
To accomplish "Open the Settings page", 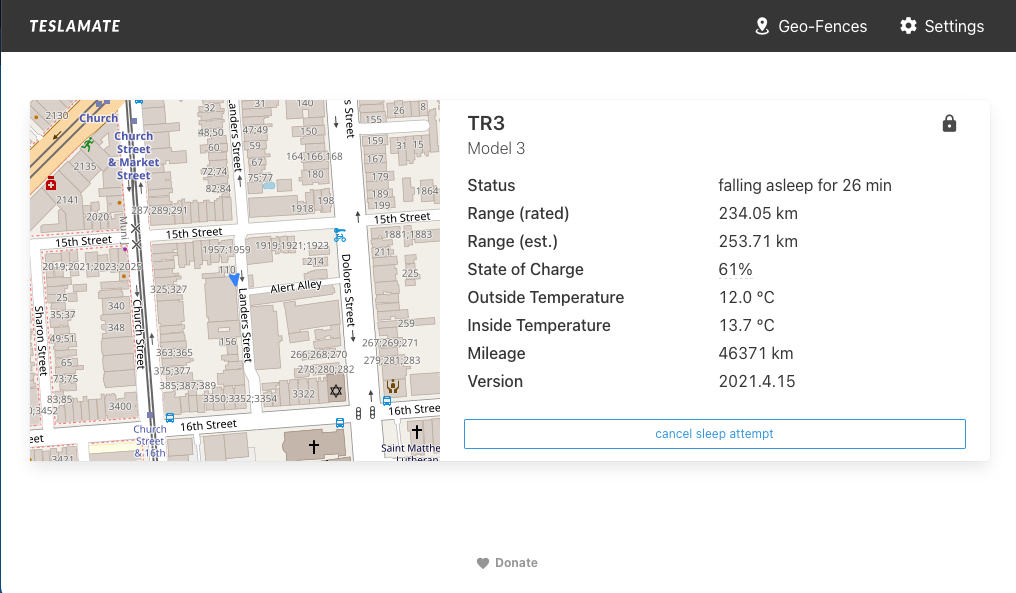I will [x=953, y=26].
